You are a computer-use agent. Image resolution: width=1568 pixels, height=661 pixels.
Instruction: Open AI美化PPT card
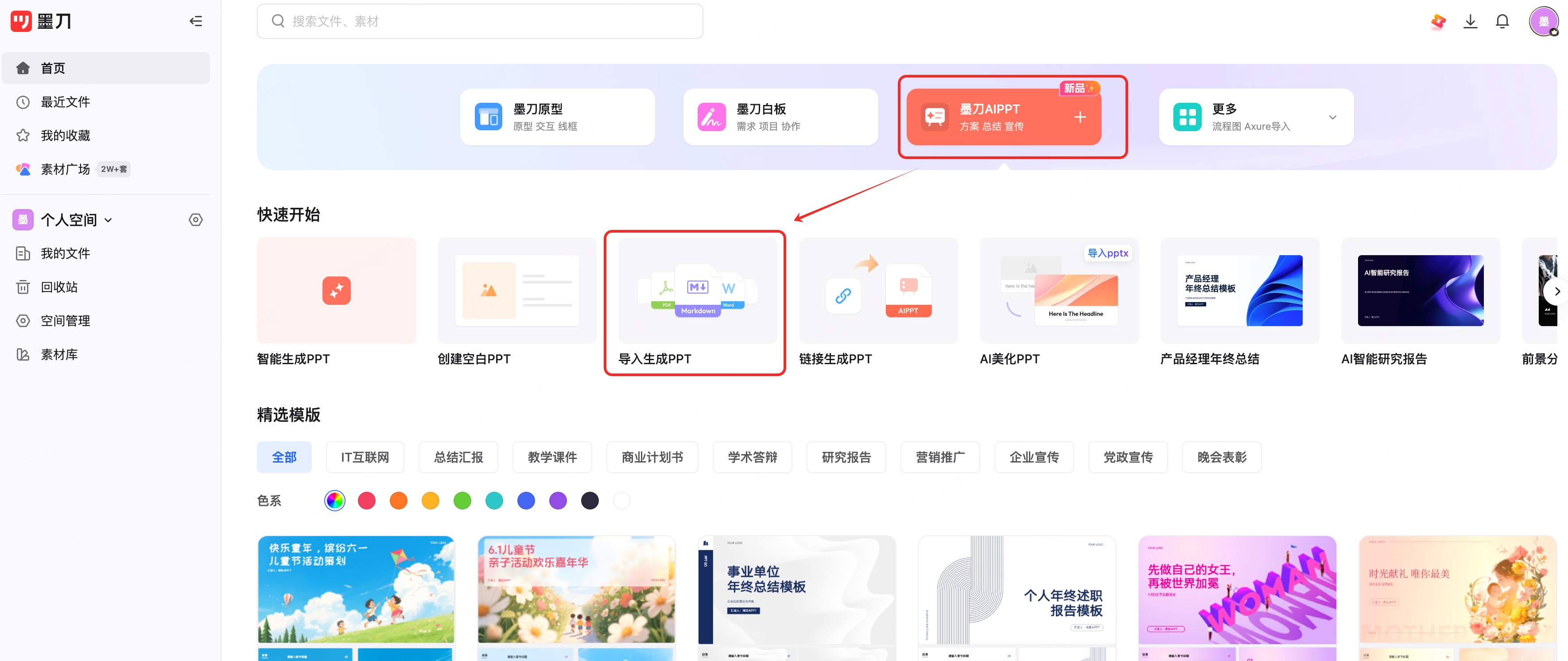click(x=1059, y=303)
